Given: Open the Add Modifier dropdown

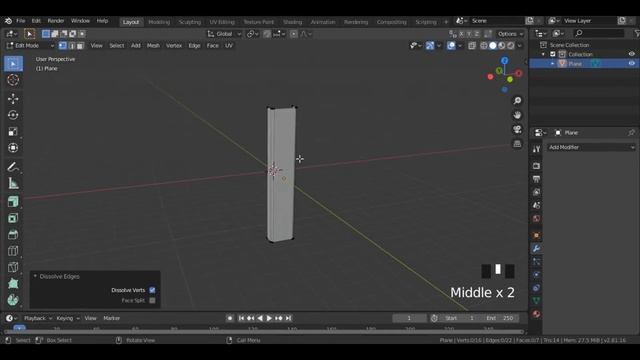Looking at the screenshot, I should coord(591,147).
